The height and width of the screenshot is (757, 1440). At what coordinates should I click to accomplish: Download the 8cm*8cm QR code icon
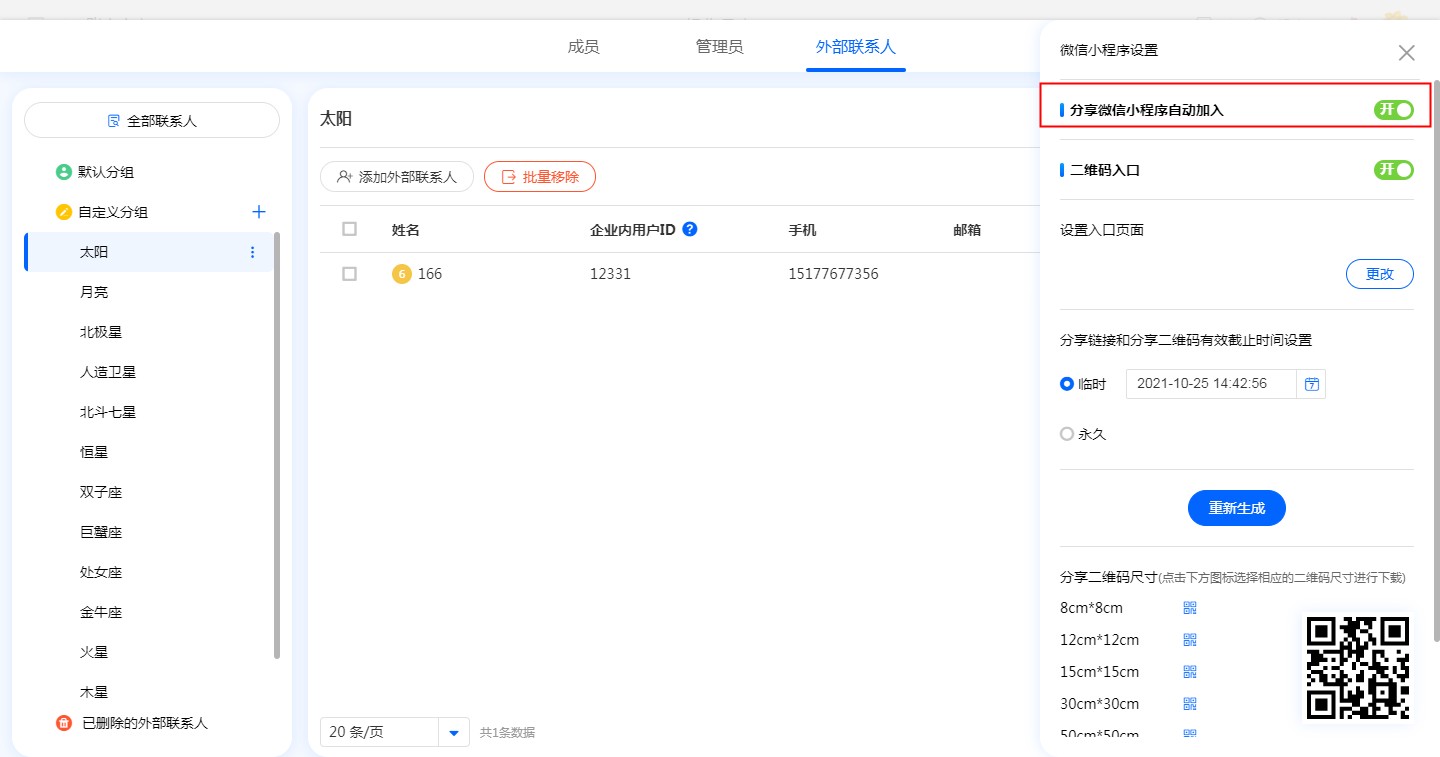[1190, 608]
